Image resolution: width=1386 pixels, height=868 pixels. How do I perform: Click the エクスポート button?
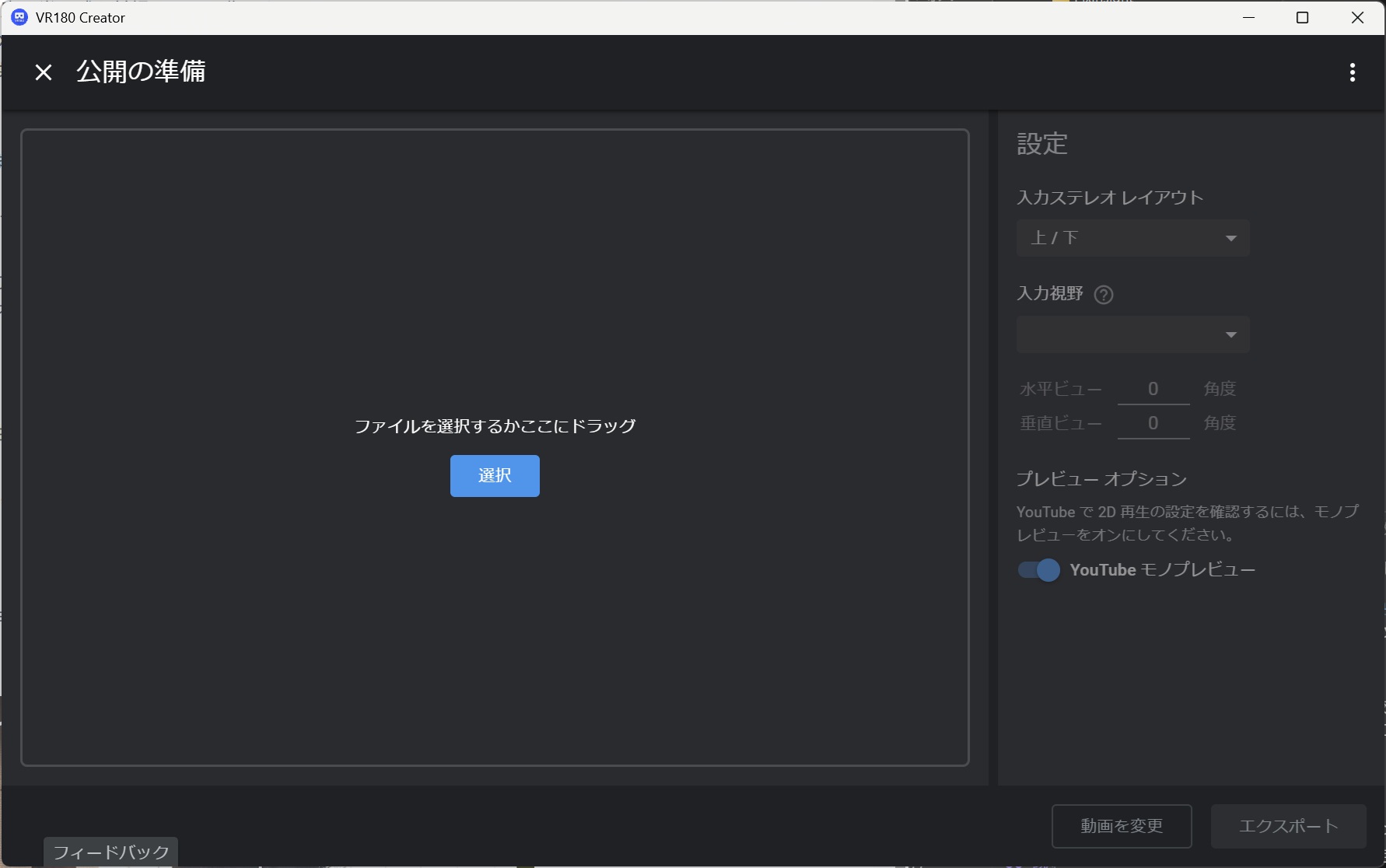point(1288,826)
